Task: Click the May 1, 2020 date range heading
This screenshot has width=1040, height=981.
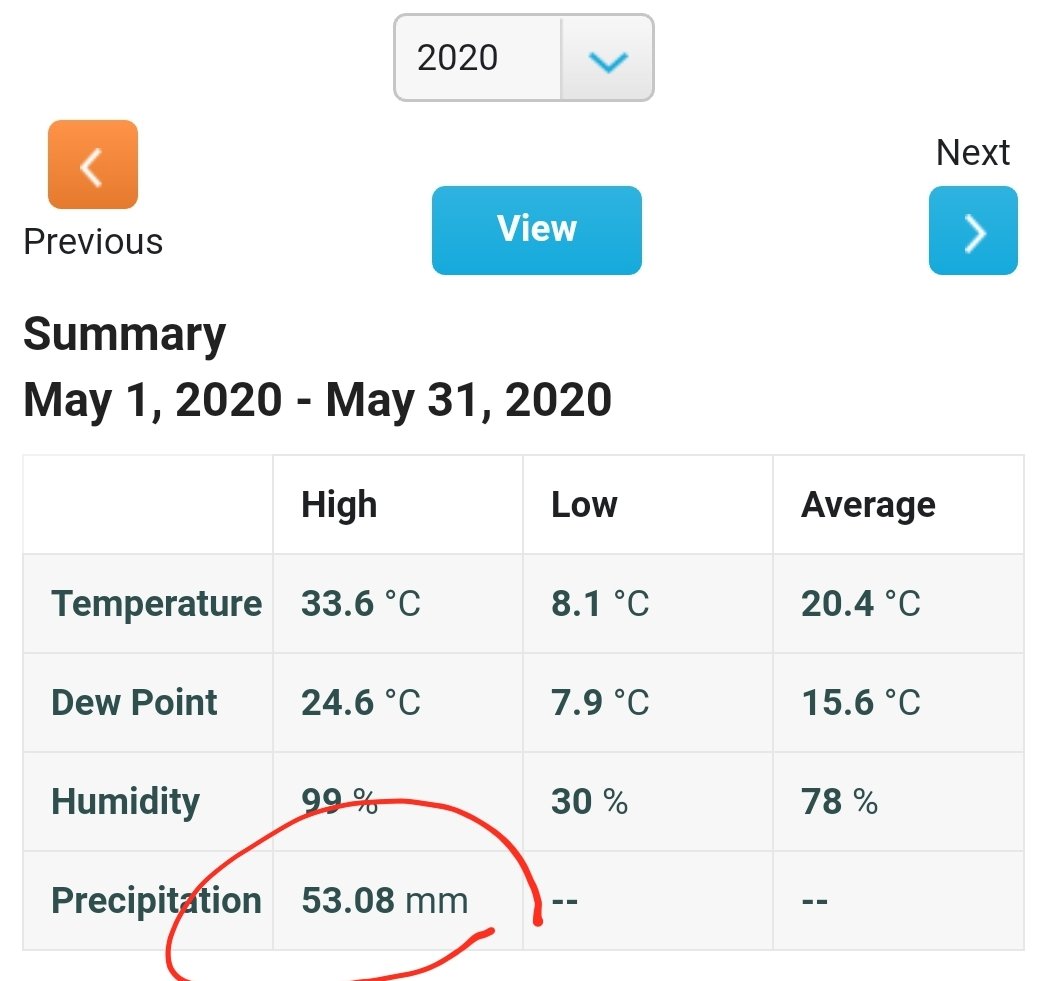Action: 318,400
